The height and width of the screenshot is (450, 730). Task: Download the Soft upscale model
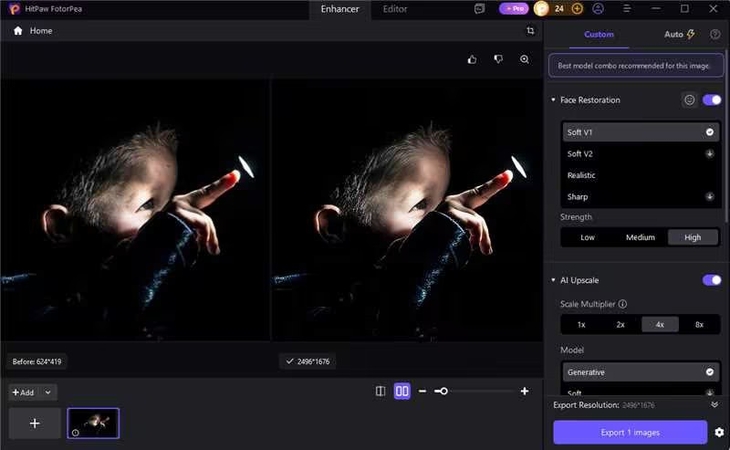[710, 393]
